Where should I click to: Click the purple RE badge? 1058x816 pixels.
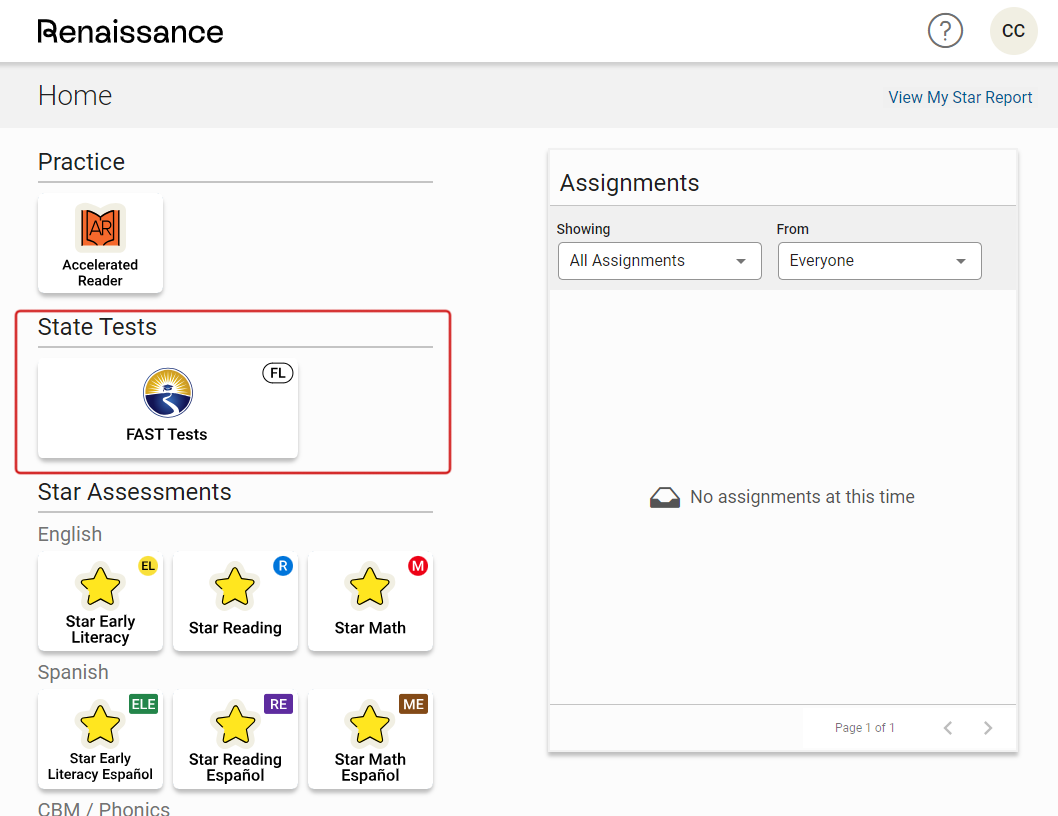click(278, 704)
